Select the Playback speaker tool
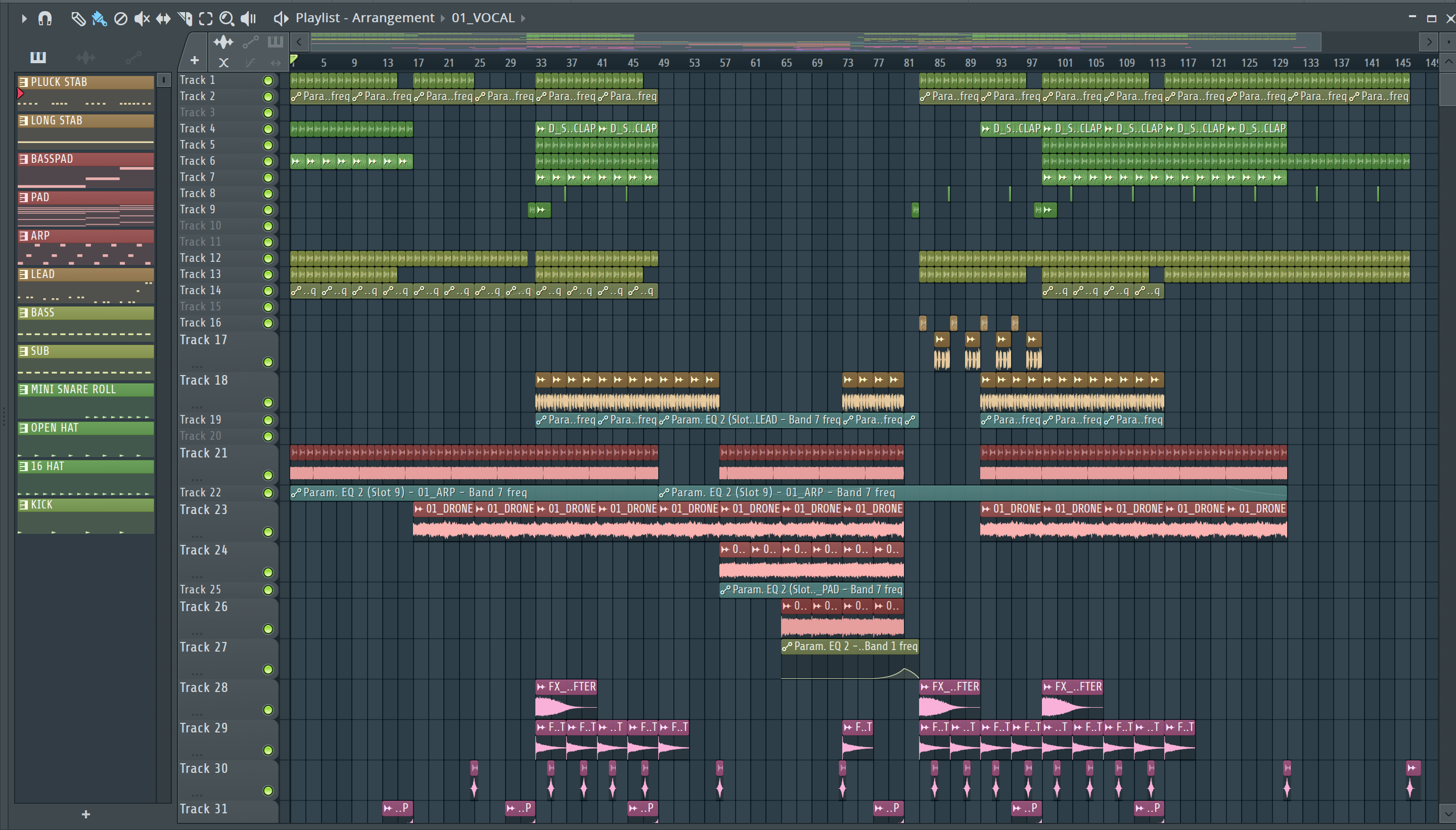The height and width of the screenshot is (830, 1456). pyautogui.click(x=248, y=18)
